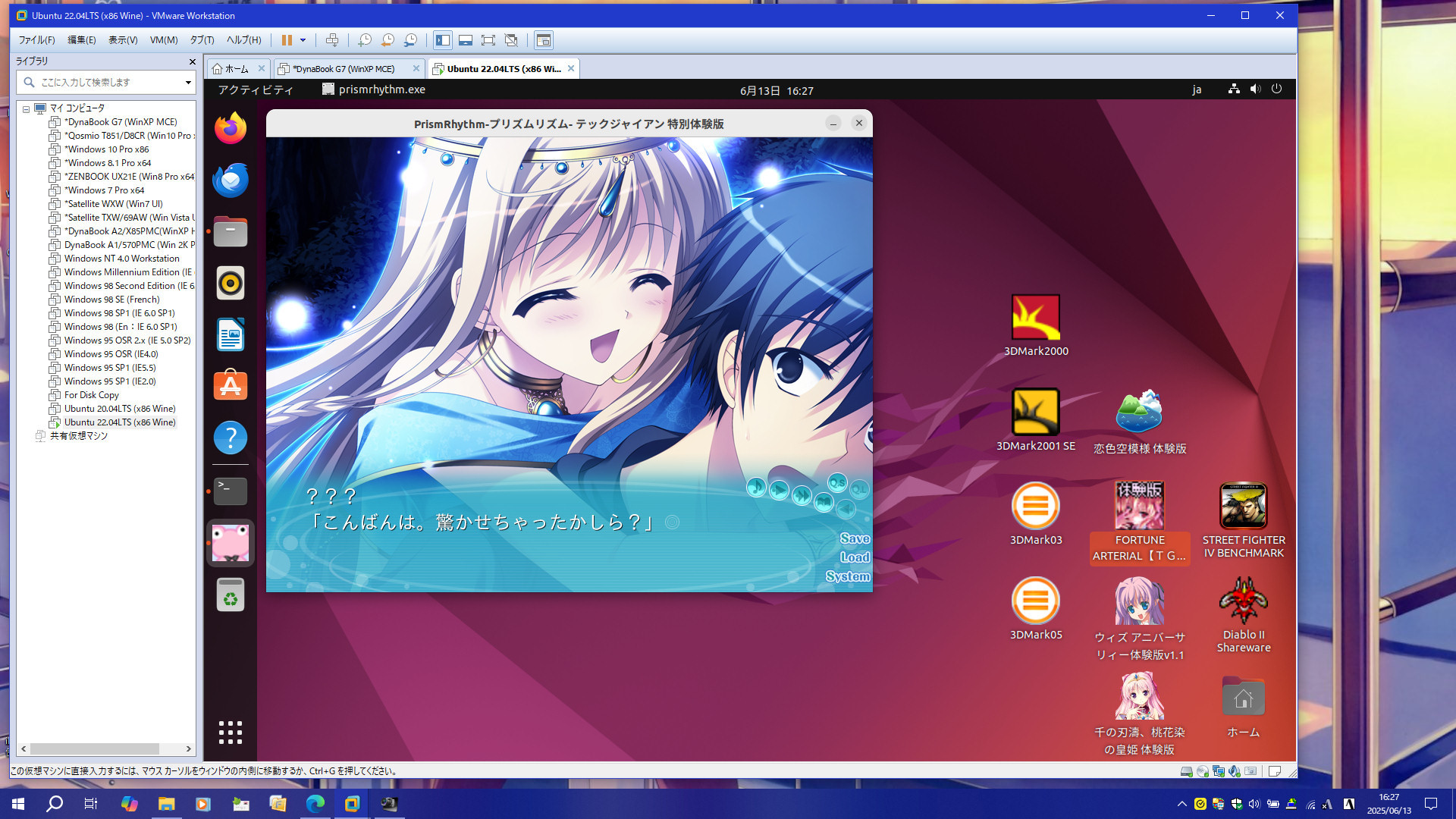Click the library horizontal scrollbar right arrow
This screenshot has width=1456, height=819.
pyautogui.click(x=189, y=748)
